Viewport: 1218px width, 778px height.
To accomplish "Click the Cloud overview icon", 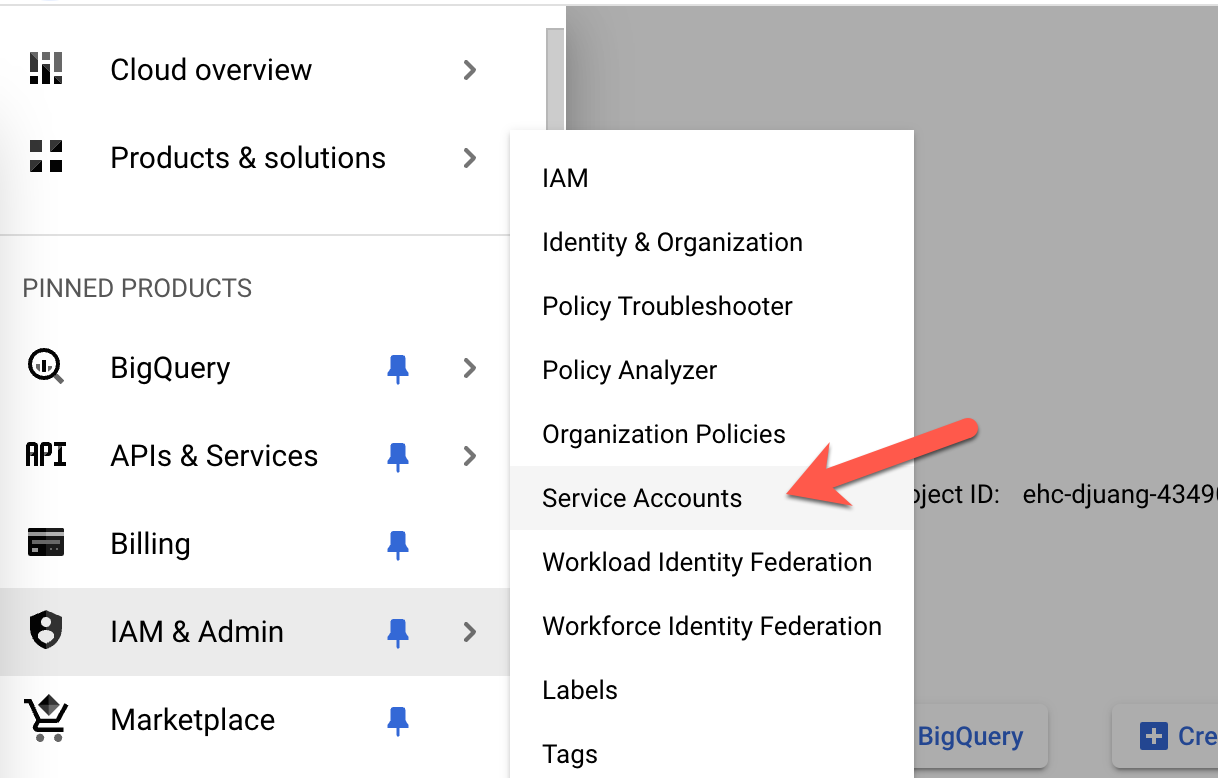I will pos(47,68).
